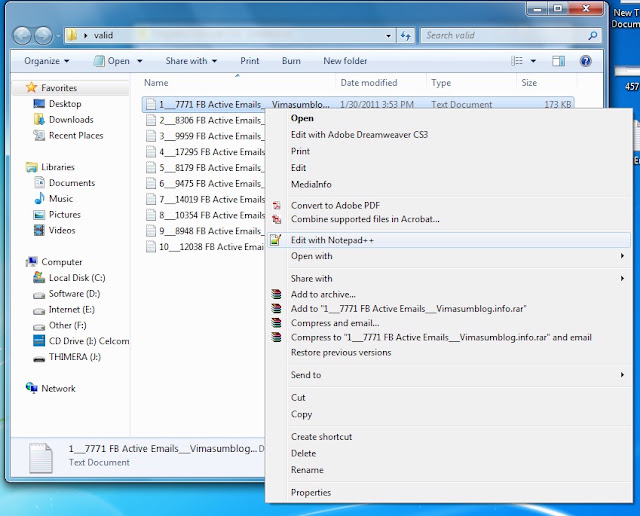Click the Search valid input field
640x516 pixels.
click(505, 36)
